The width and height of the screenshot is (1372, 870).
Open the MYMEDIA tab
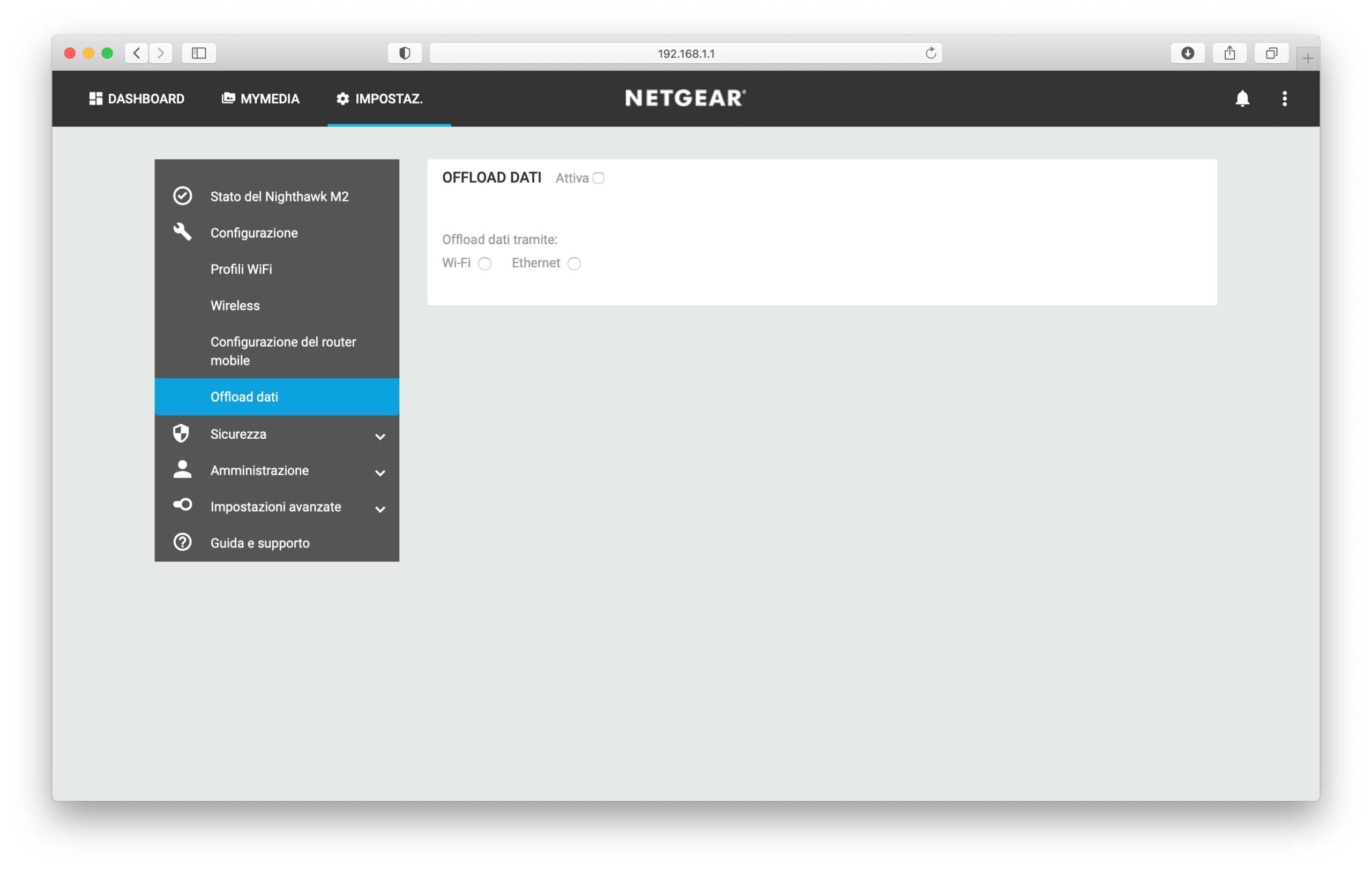pos(260,99)
